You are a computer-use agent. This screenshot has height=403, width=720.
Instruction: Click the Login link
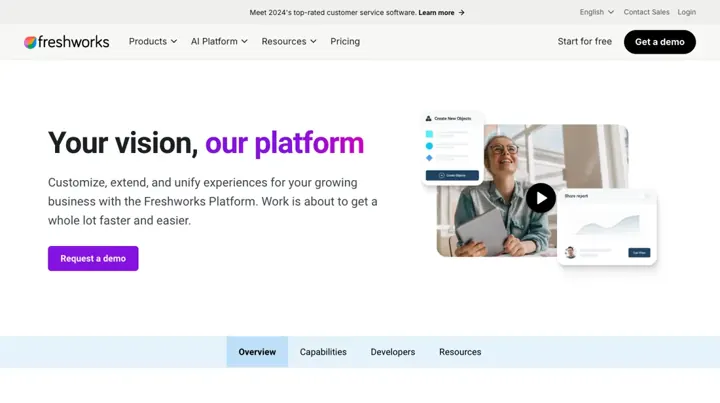[x=686, y=12]
